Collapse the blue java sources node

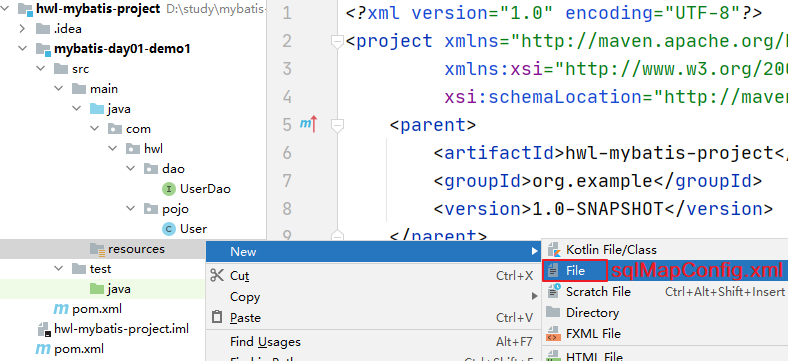76,109
